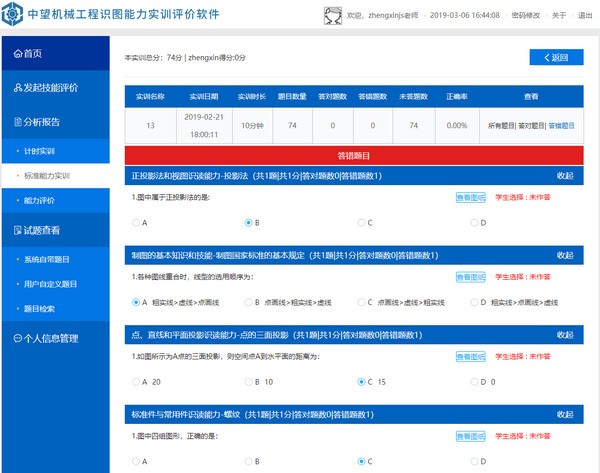The height and width of the screenshot is (473, 600).
Task: Select option B 10 distance answer
Action: click(248, 382)
